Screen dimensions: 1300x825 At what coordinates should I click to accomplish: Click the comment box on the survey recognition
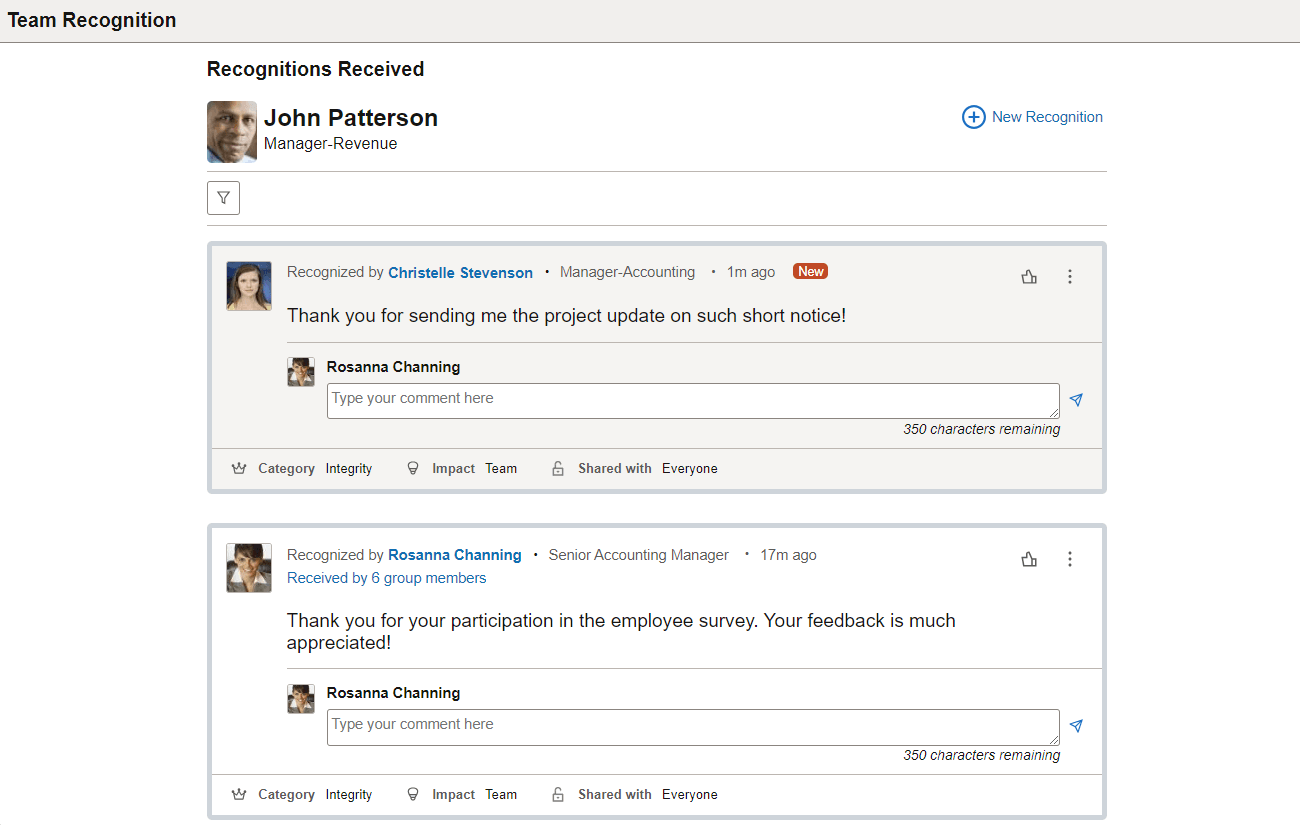(693, 726)
